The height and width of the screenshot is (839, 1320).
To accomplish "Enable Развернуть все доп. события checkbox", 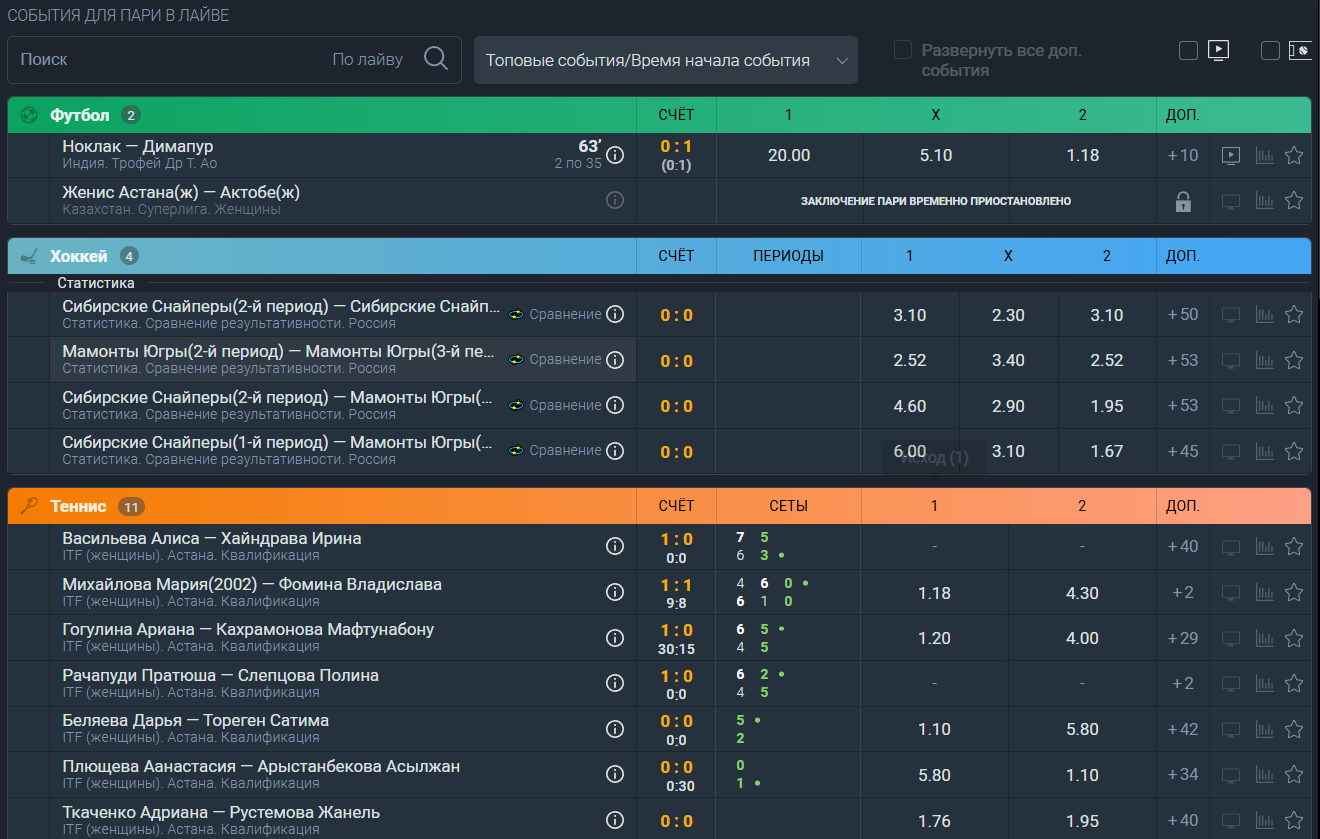I will point(903,50).
